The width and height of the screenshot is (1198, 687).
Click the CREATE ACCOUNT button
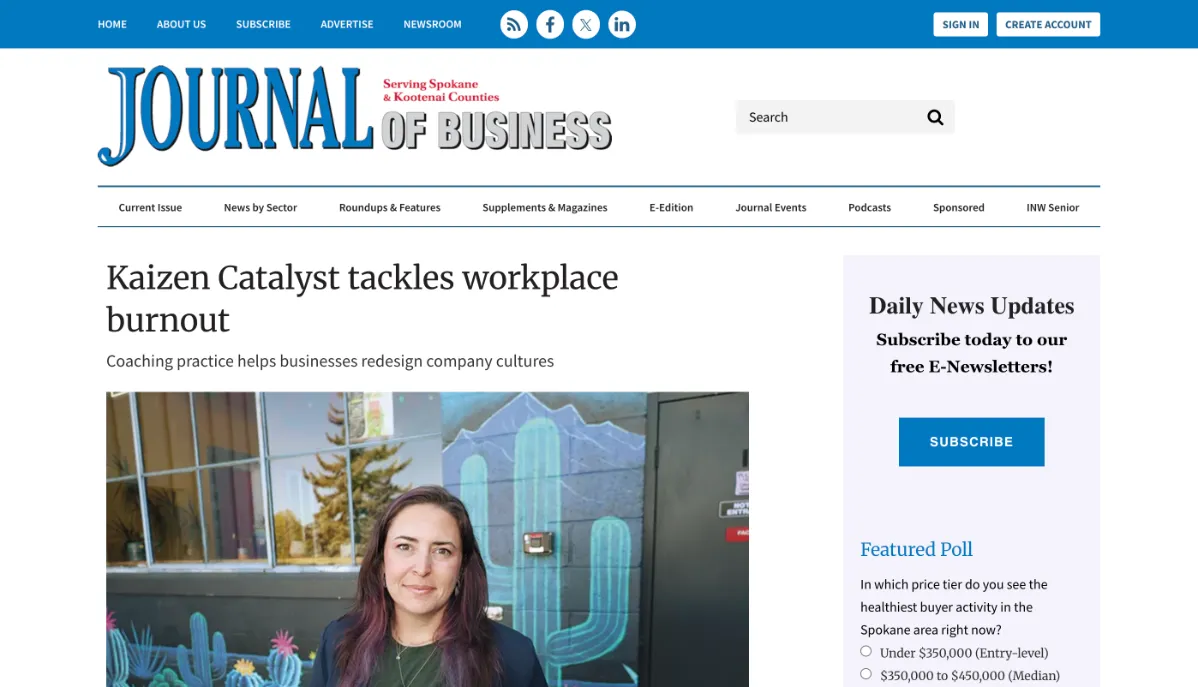pyautogui.click(x=1048, y=24)
